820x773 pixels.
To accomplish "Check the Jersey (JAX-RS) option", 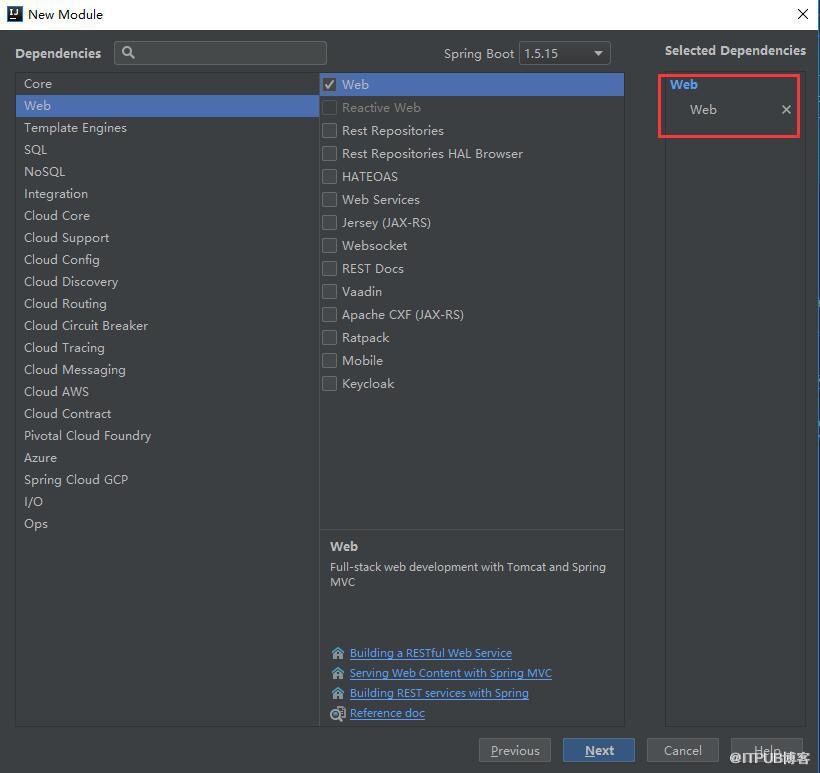I will (x=329, y=223).
